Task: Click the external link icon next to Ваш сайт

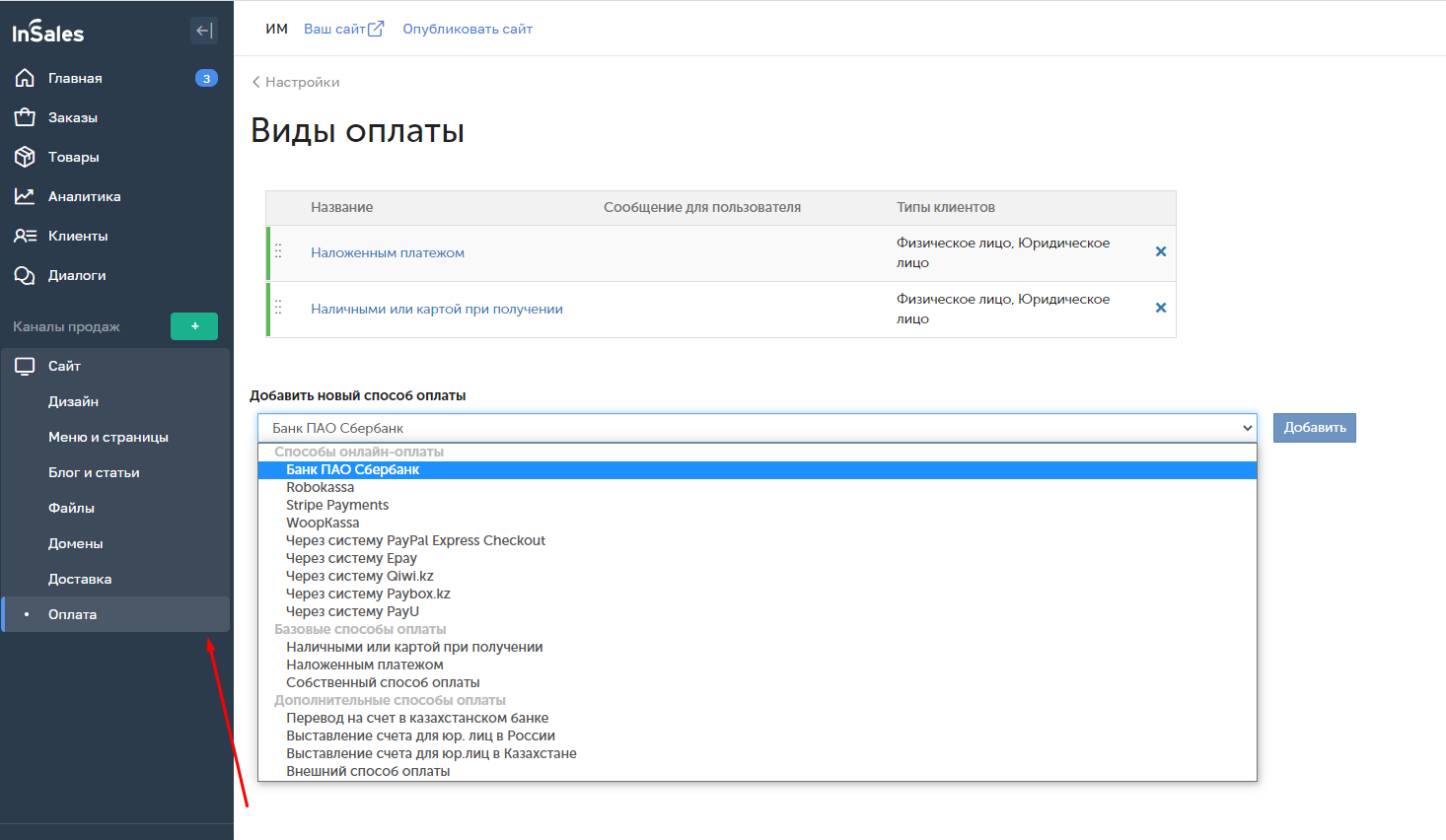Action: [x=376, y=29]
